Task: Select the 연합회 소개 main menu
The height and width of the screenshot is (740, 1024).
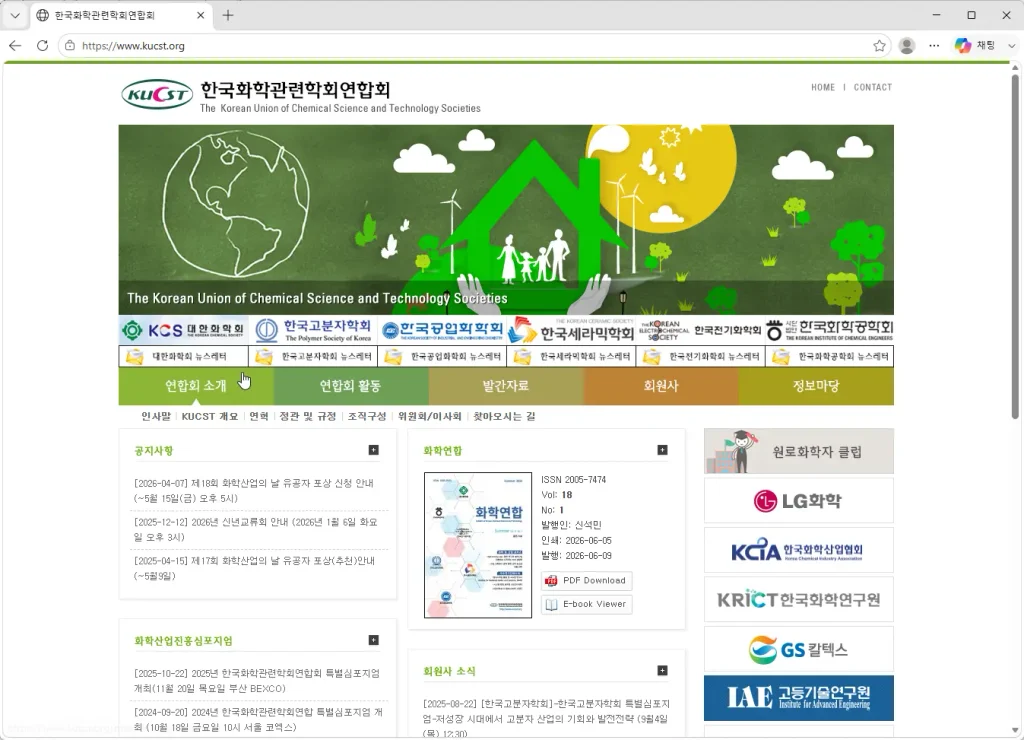Action: pos(196,386)
